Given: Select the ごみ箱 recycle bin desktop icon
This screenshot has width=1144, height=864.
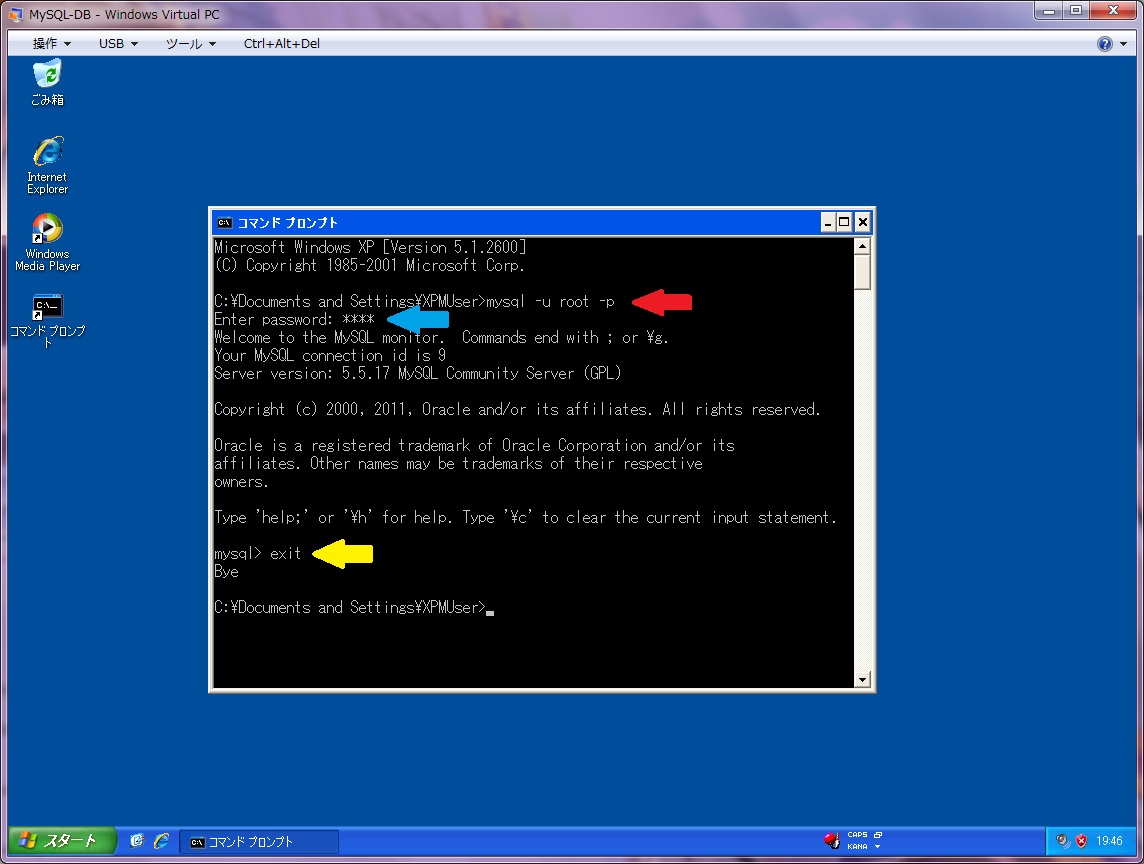Looking at the screenshot, I should coord(47,83).
